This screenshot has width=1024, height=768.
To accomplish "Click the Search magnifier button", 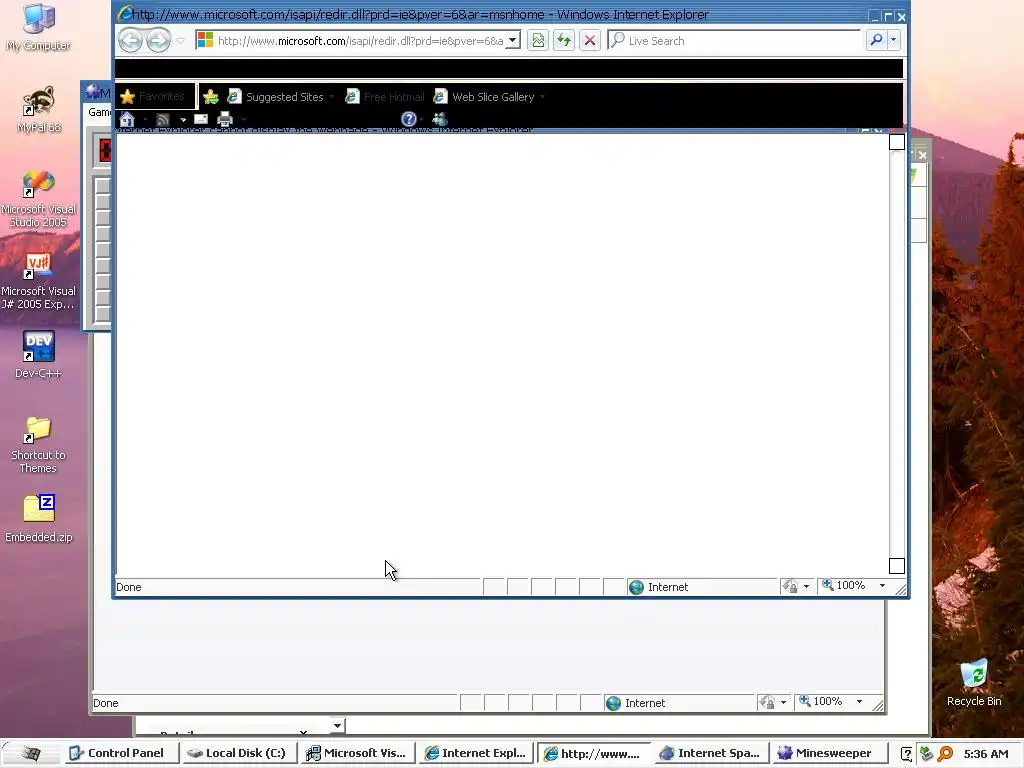I will coord(876,40).
